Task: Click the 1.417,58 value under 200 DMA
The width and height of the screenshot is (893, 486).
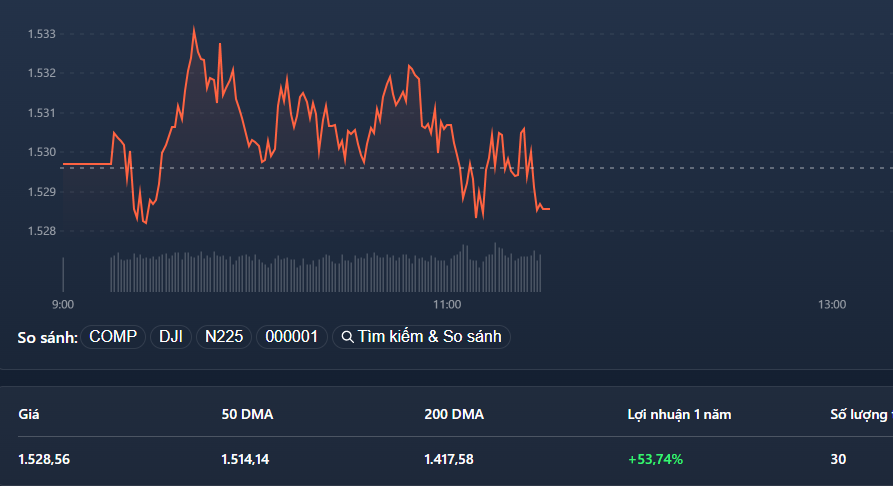Action: pyautogui.click(x=450, y=459)
